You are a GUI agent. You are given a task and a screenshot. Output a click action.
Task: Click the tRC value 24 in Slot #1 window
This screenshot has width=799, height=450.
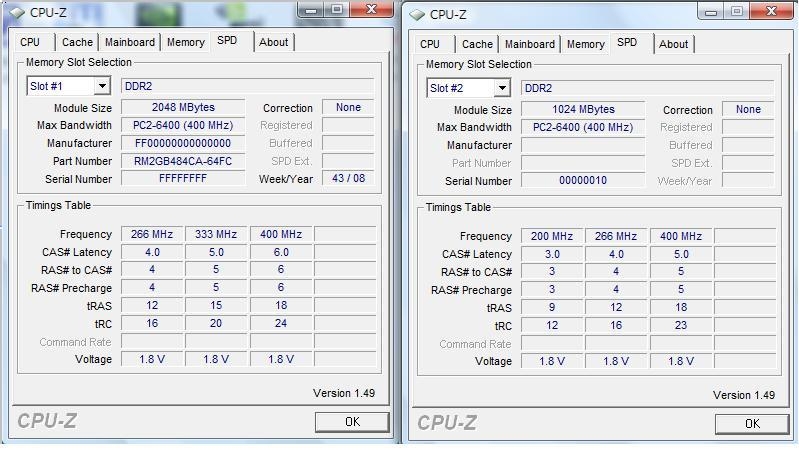point(281,324)
